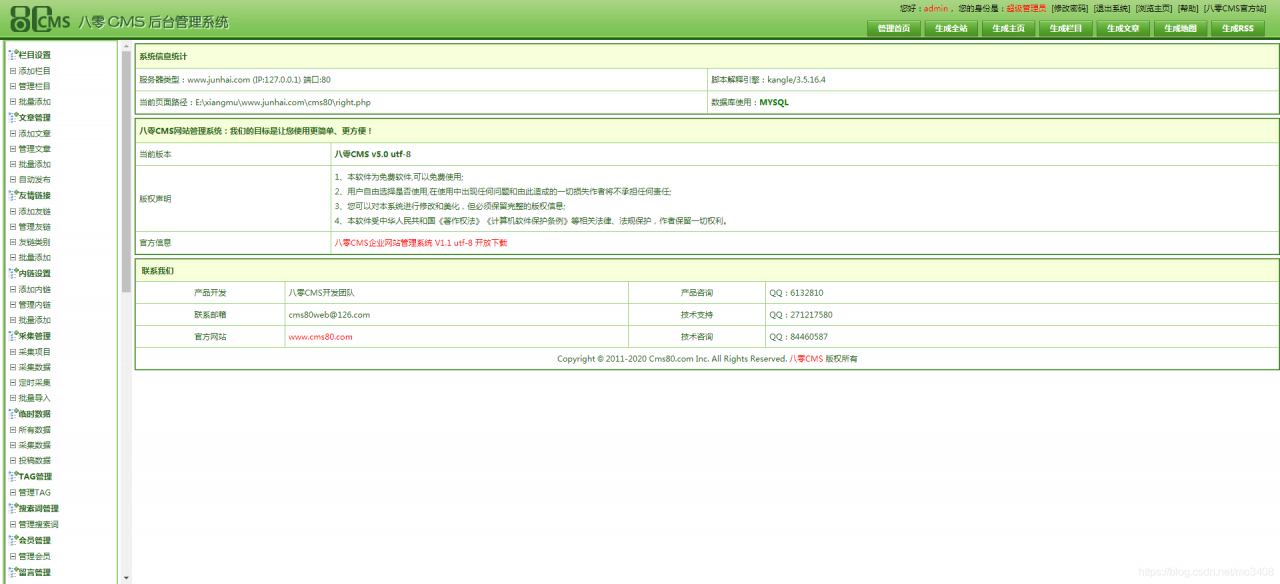This screenshot has height=584, width=1280.
Task: Open 批量导入 in the sidebar
Action: click(x=34, y=399)
